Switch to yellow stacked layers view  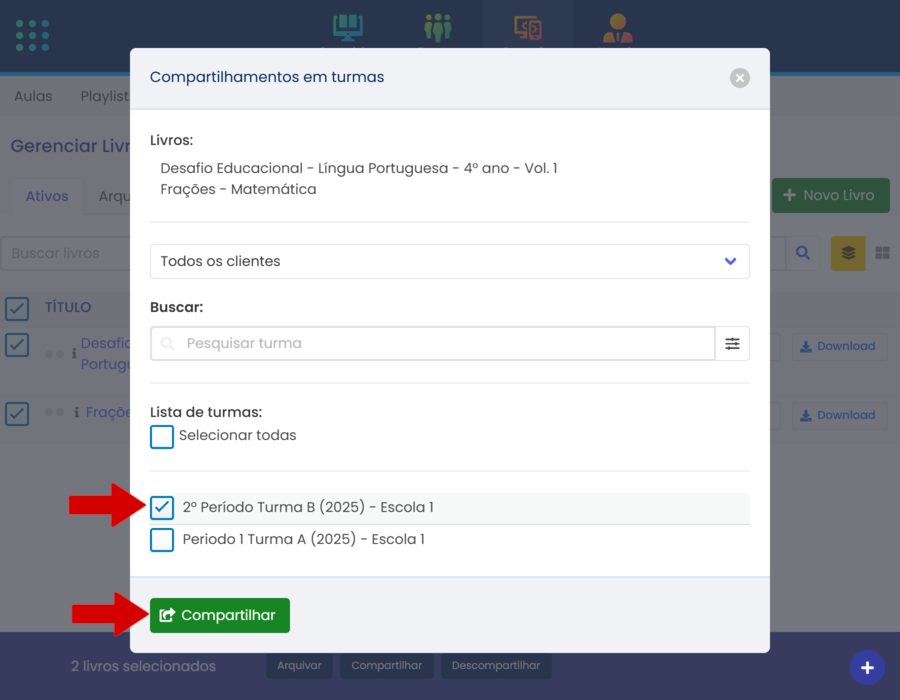pos(848,253)
